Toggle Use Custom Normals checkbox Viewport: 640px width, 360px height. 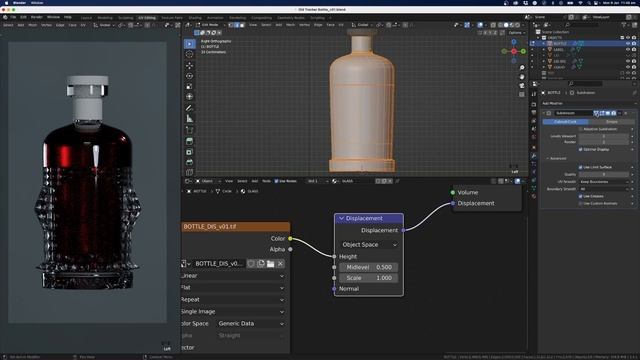click(x=580, y=203)
